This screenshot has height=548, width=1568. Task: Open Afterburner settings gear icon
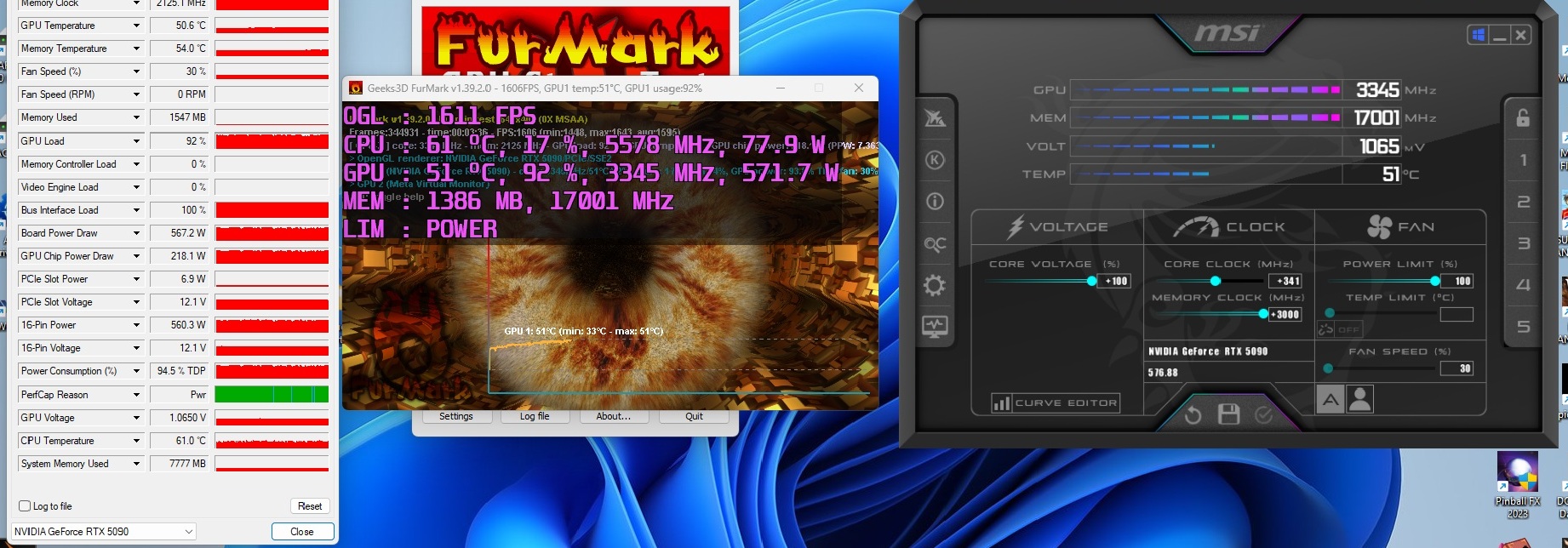(935, 285)
